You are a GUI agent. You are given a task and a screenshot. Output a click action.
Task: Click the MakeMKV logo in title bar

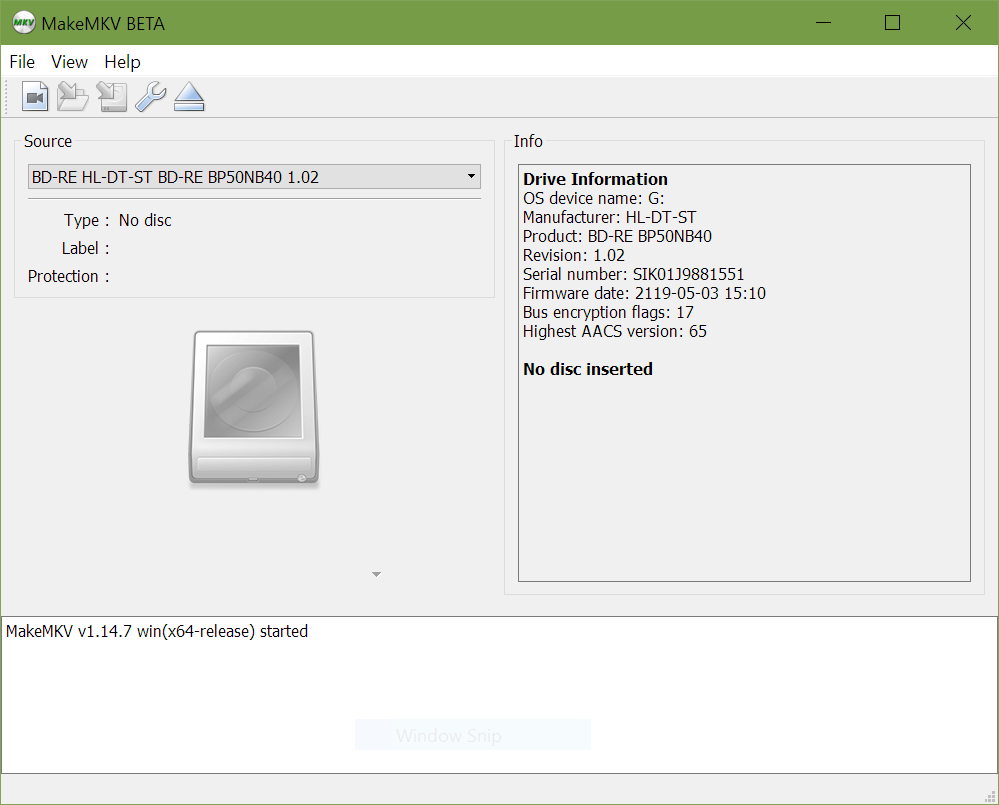pyautogui.click(x=24, y=23)
